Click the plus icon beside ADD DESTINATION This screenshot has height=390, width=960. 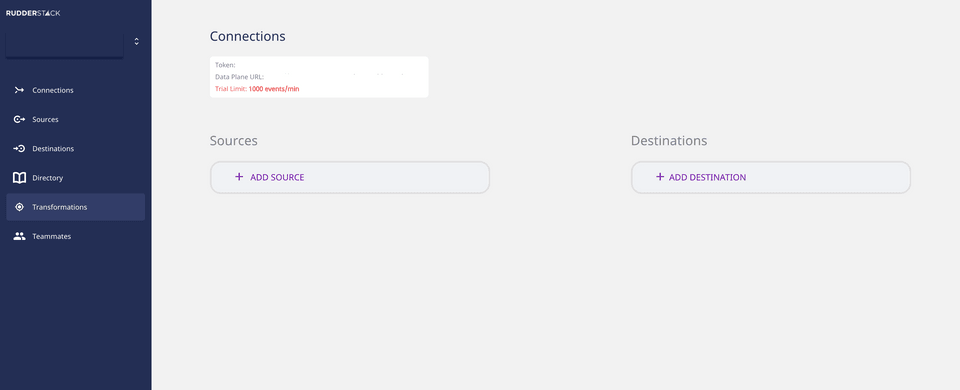(659, 177)
